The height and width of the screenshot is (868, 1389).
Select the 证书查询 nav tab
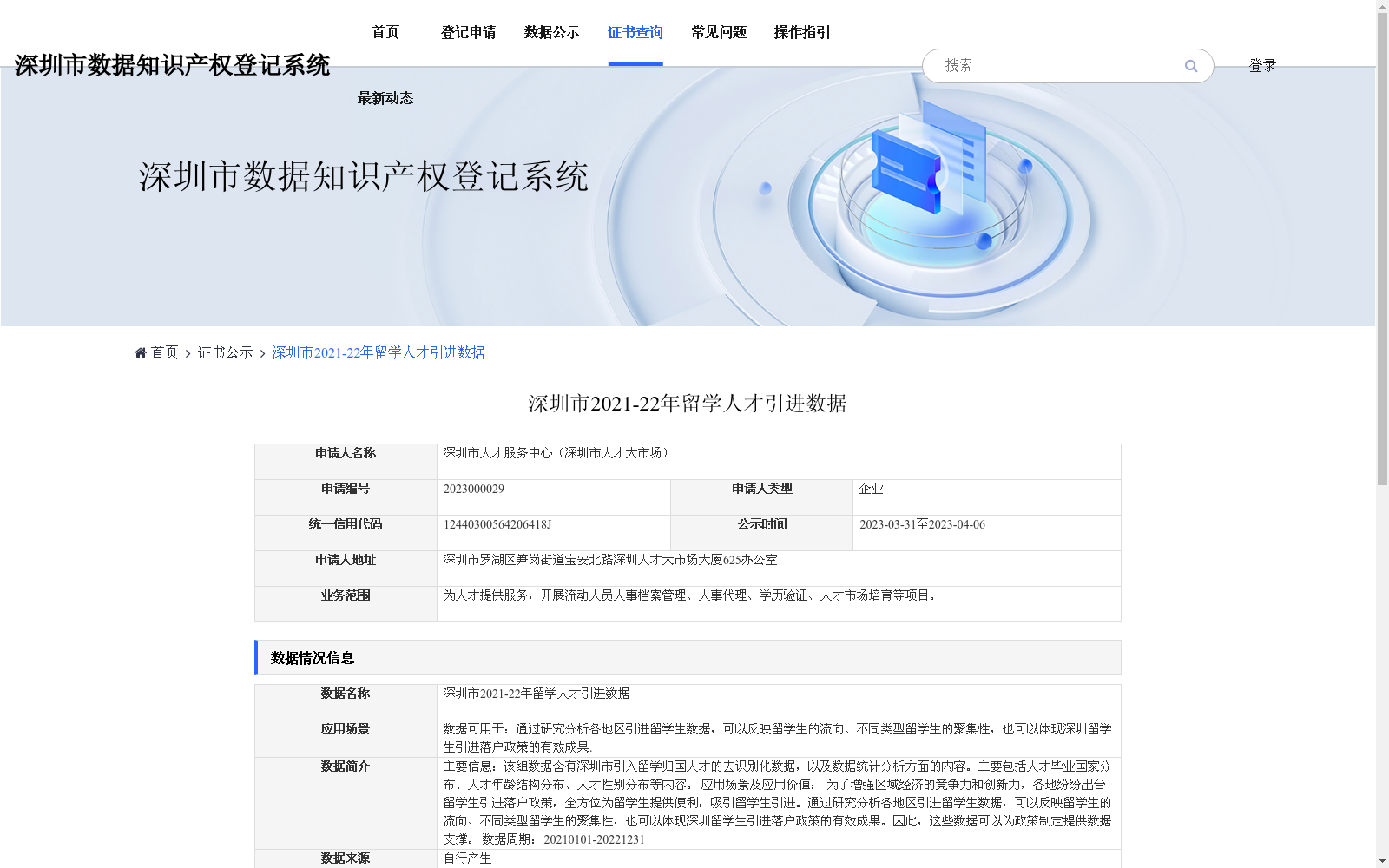click(635, 32)
